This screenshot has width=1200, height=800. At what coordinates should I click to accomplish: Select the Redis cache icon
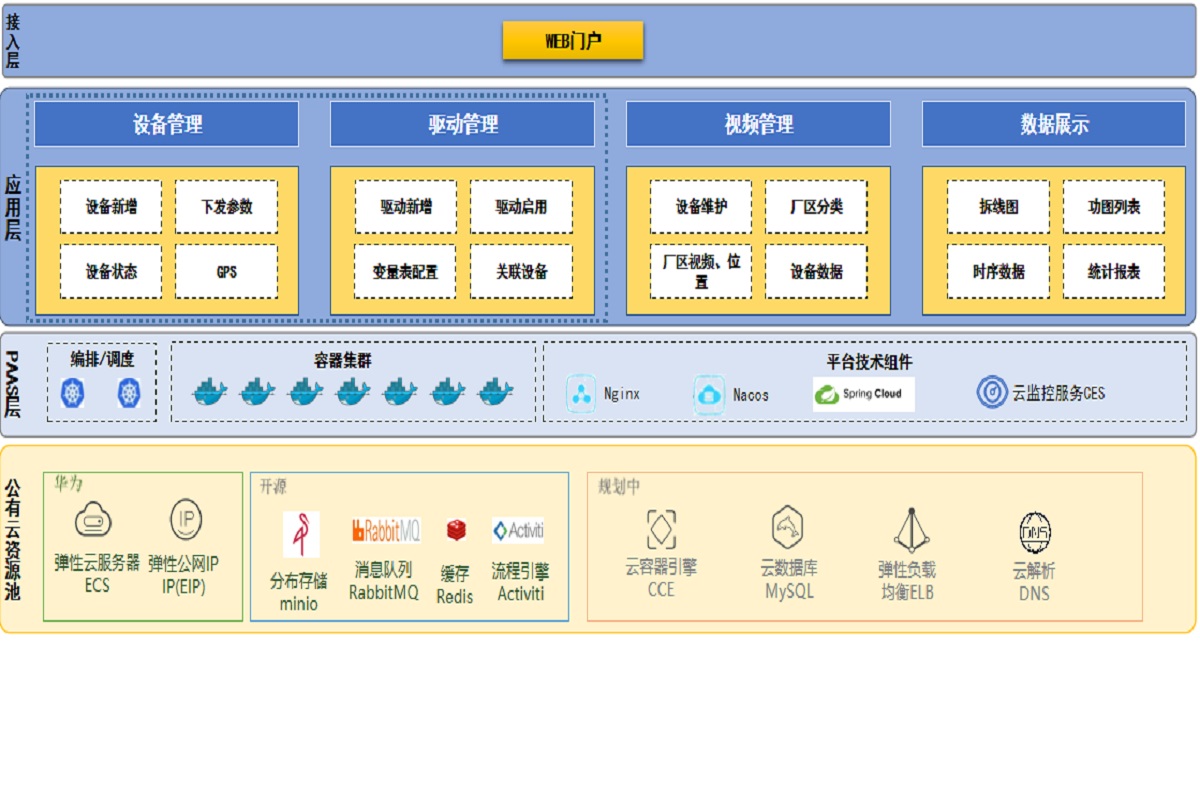(456, 531)
